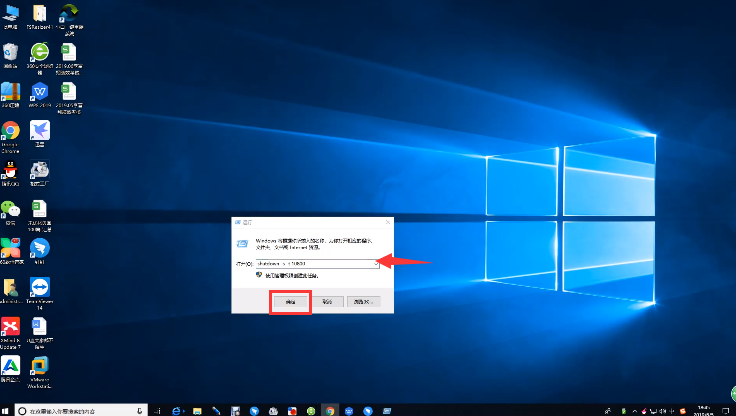Open the spreadsheet file beside WPS 2019
Screen dimensions: 736x416
pos(69,98)
